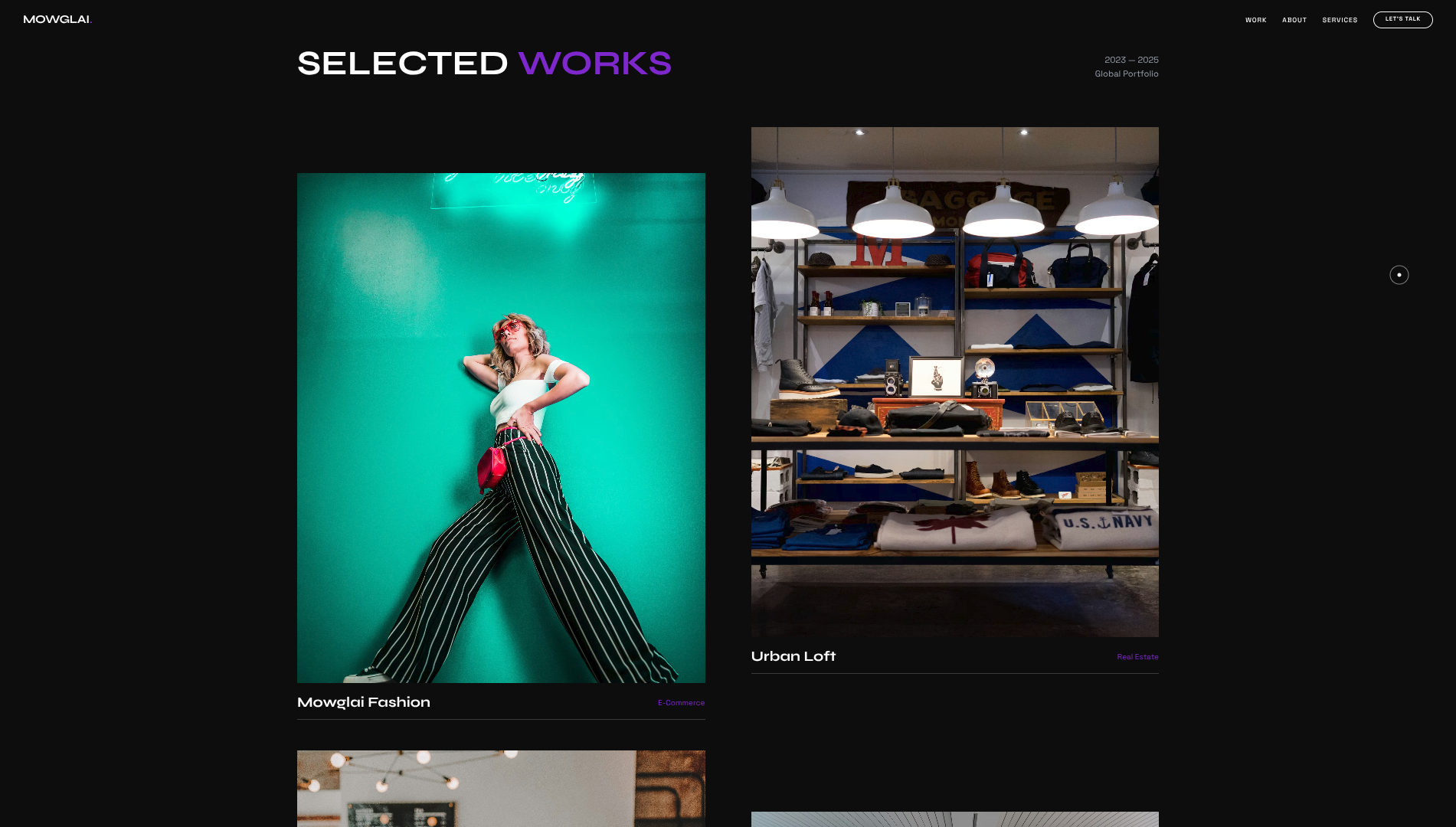Open the ABOUT navigation item
Viewport: 1456px width, 827px height.
1294,20
